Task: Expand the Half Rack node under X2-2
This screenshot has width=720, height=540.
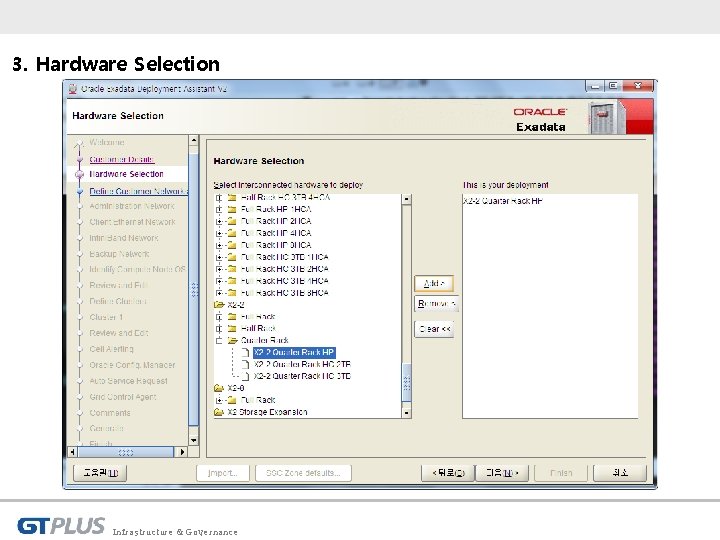Action: tap(219, 329)
